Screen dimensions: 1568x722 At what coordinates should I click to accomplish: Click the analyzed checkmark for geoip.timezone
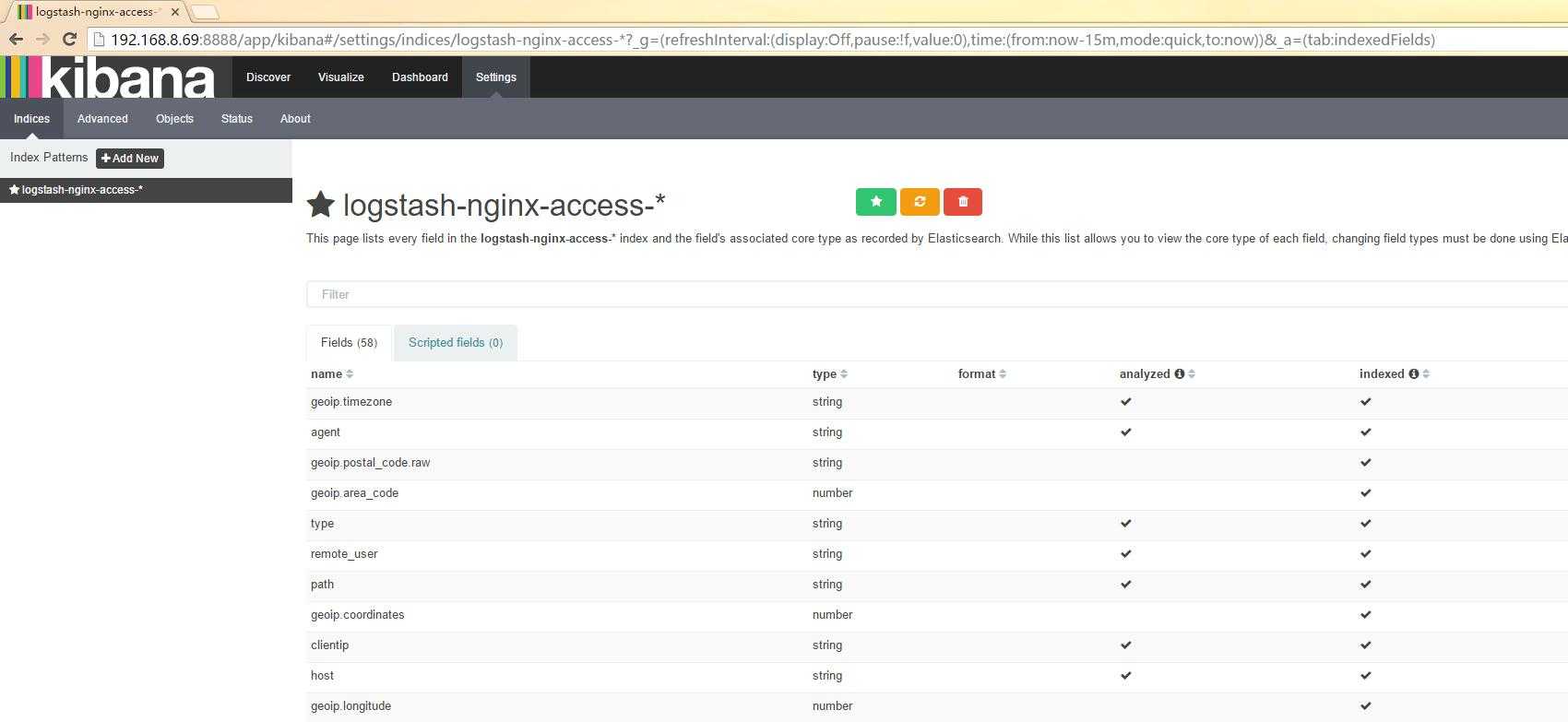click(1125, 402)
